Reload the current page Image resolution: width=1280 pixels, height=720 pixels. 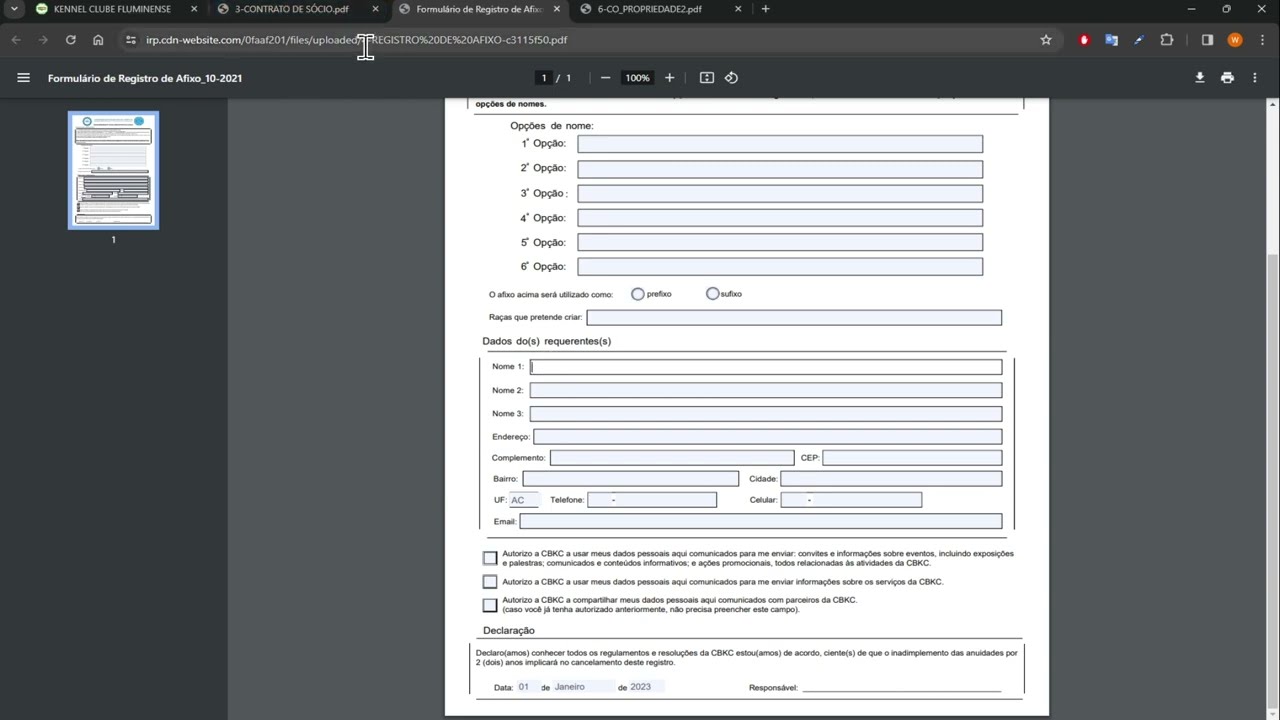pyautogui.click(x=71, y=40)
